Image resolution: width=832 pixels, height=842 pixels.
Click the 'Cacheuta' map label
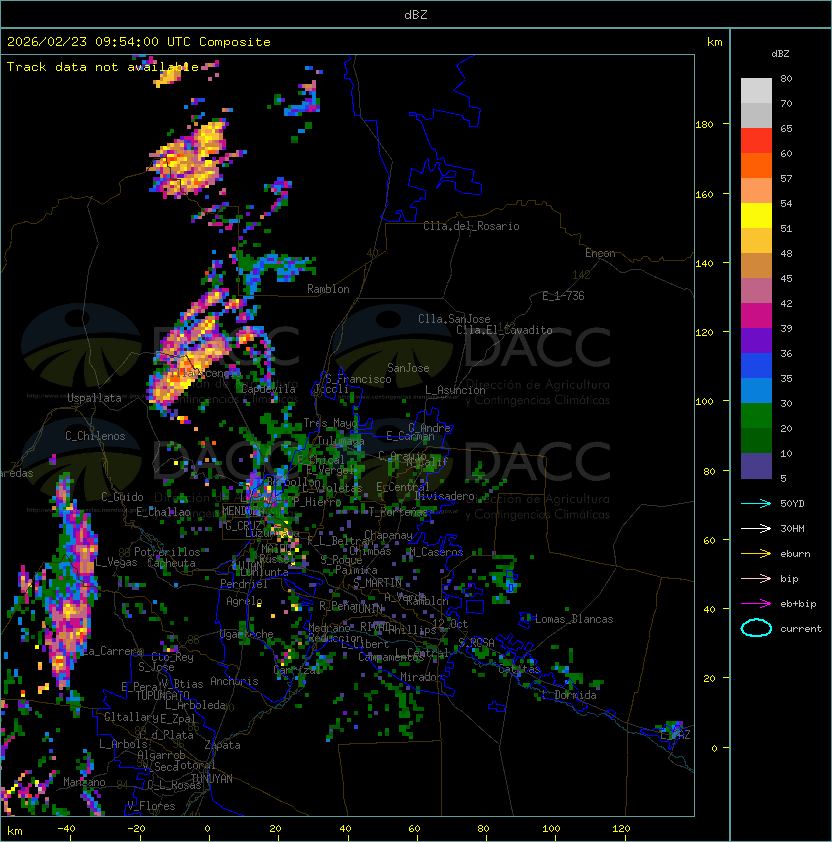[x=171, y=563]
